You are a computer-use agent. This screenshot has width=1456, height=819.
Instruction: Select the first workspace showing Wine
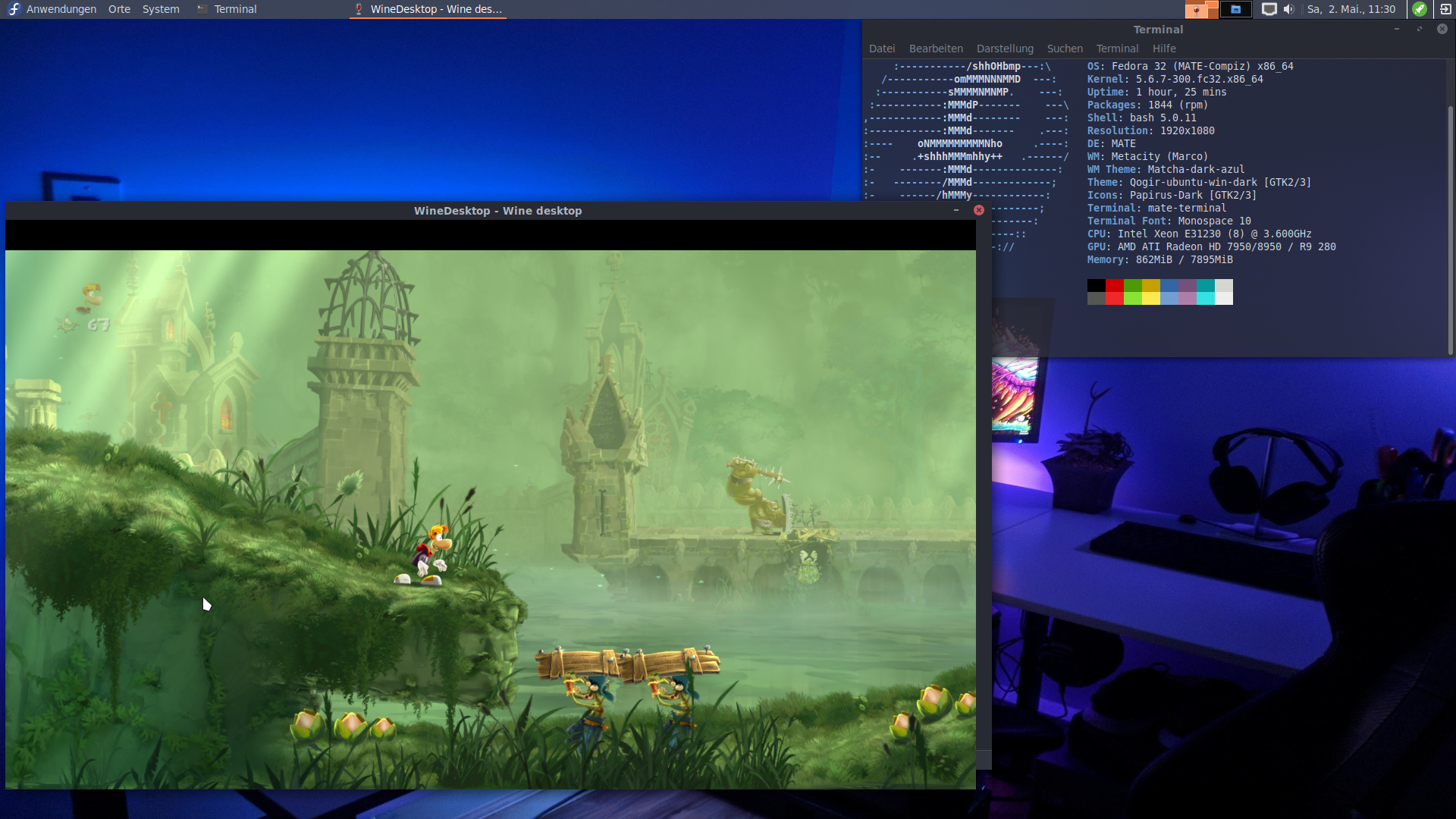pos(1202,9)
